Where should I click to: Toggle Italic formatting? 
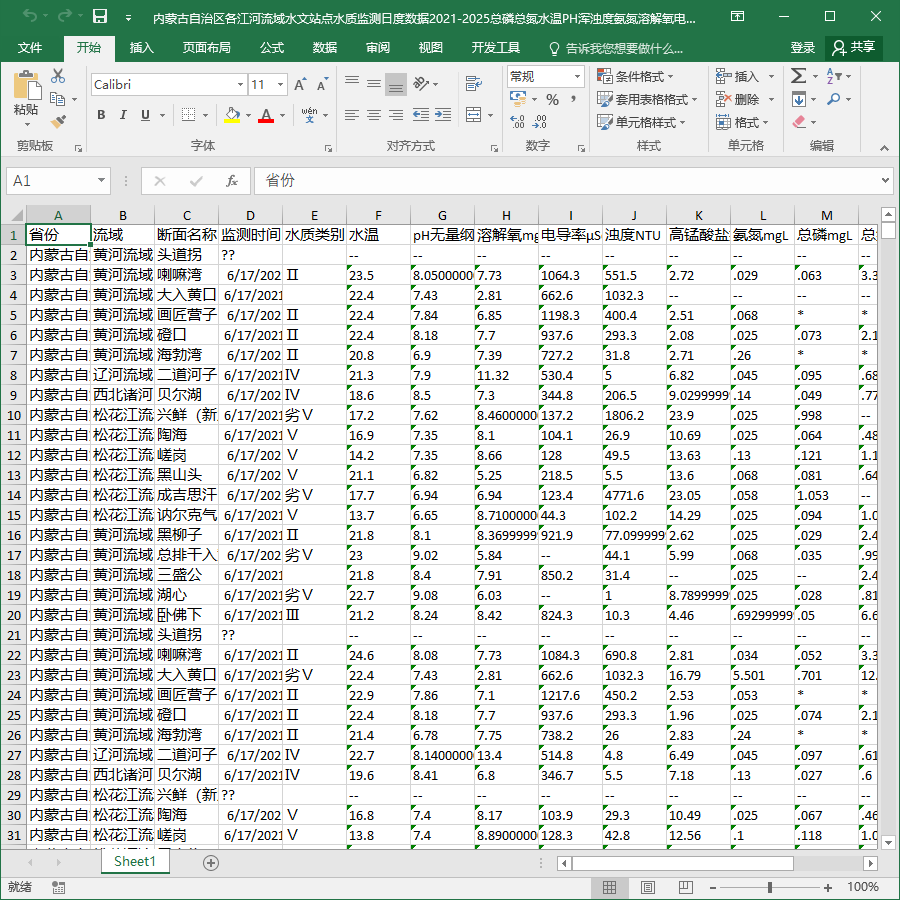pyautogui.click(x=123, y=115)
